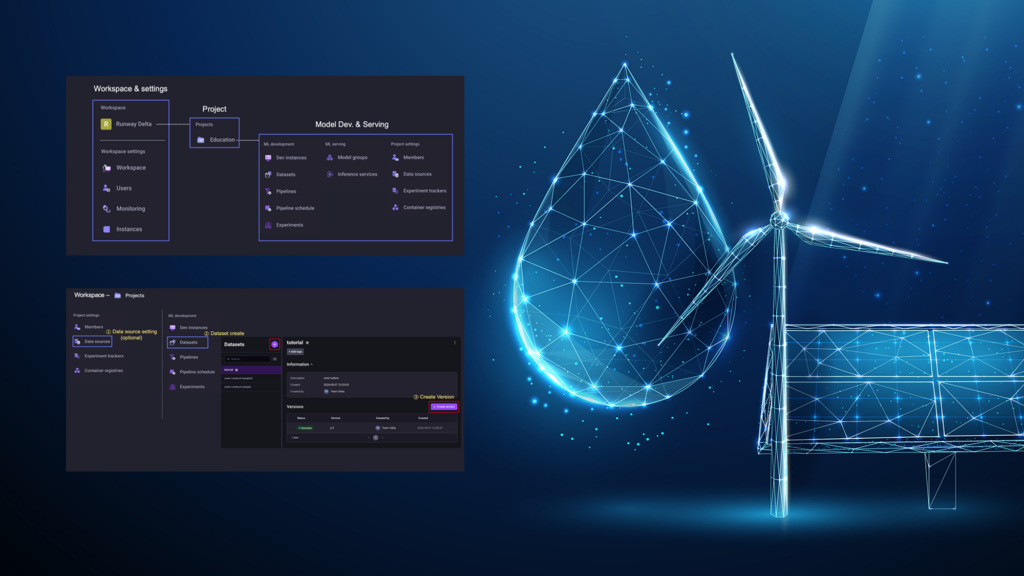Click page 1 in Versions pagination
1024x576 pixels.
(x=375, y=437)
